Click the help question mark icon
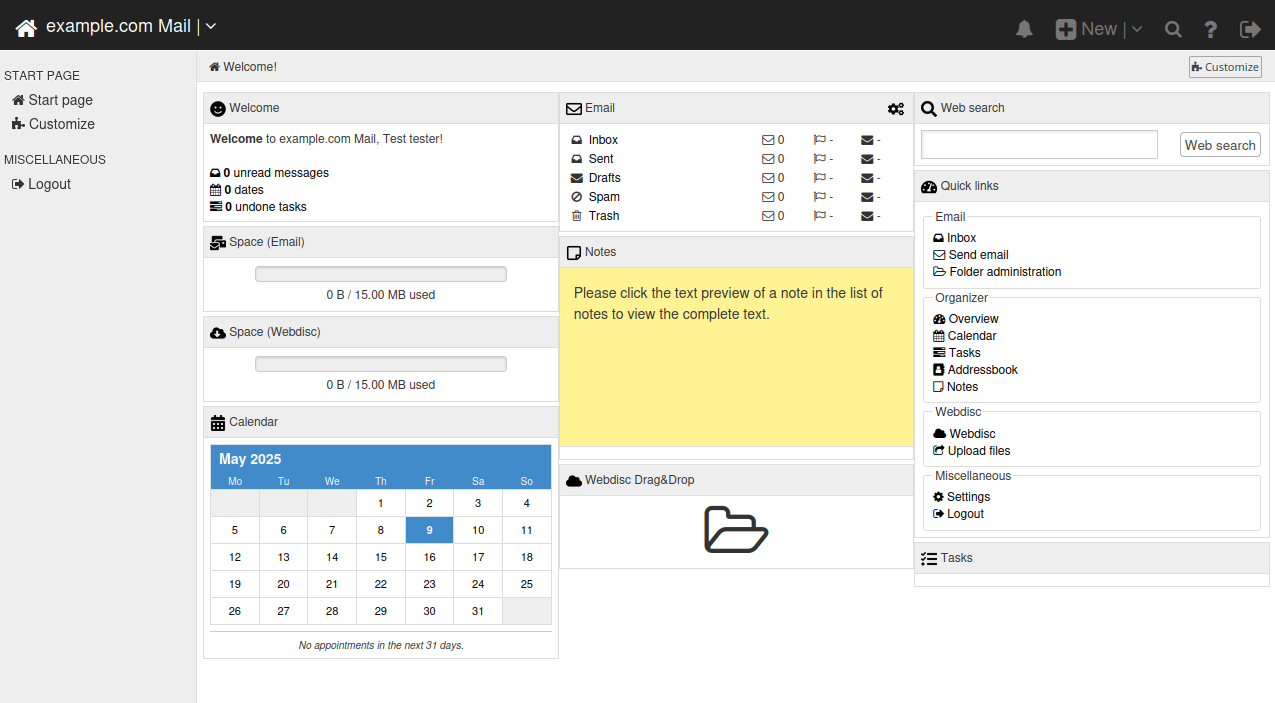This screenshot has height=703, width=1275. click(1210, 29)
